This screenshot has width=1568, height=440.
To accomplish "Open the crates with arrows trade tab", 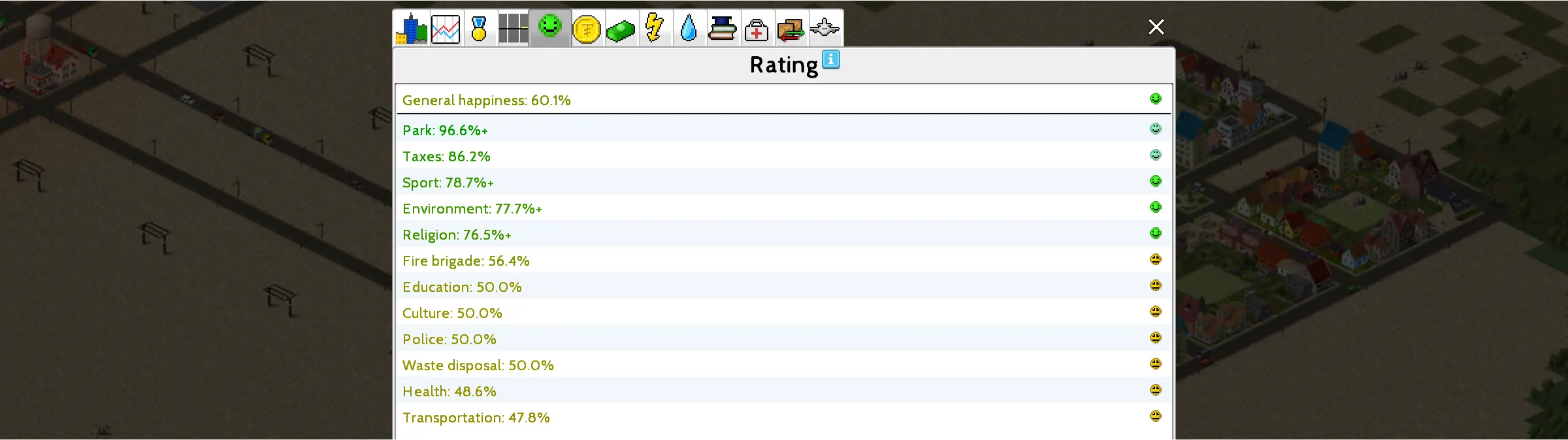I will pyautogui.click(x=791, y=29).
